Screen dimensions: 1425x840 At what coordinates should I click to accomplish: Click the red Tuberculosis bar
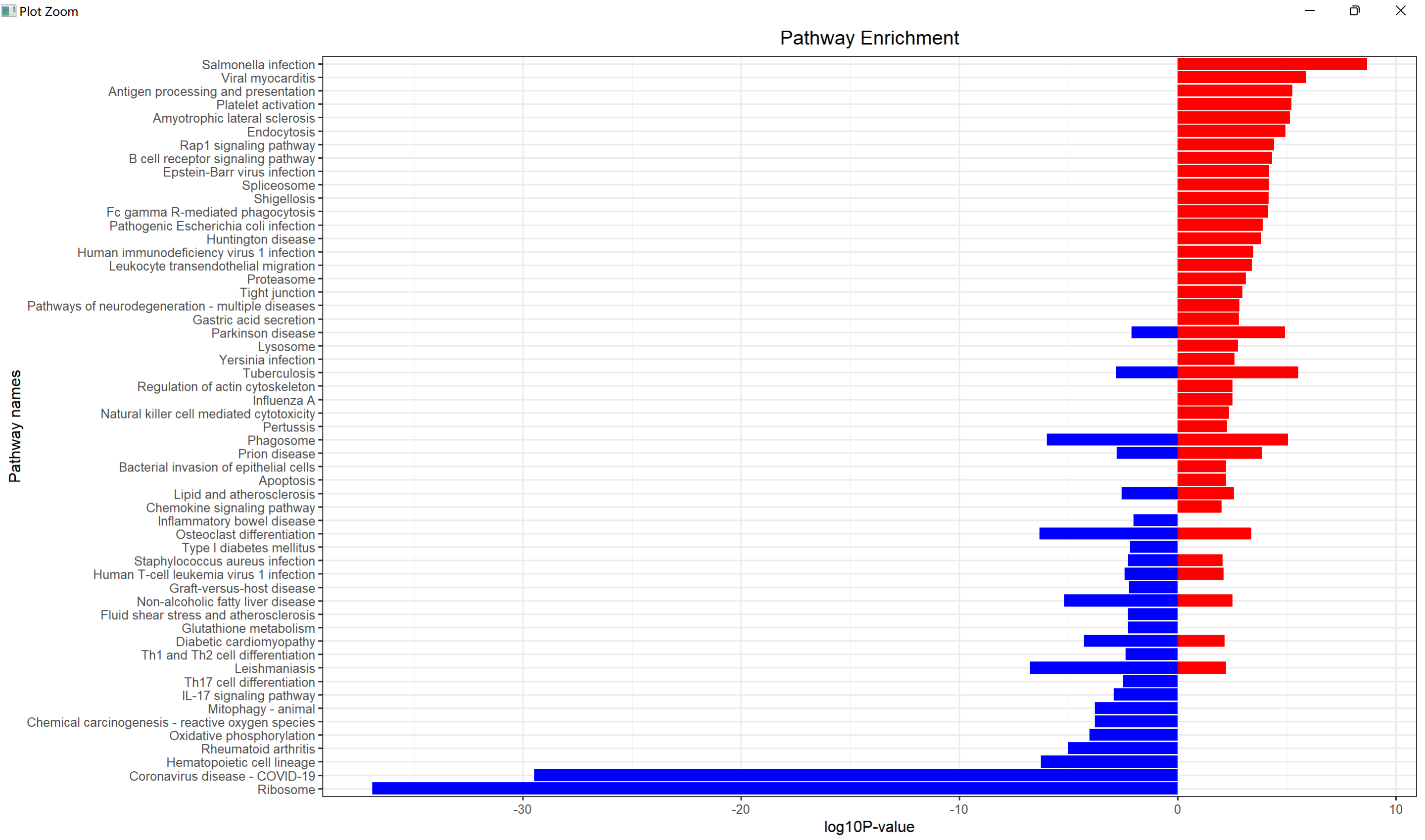point(1237,373)
